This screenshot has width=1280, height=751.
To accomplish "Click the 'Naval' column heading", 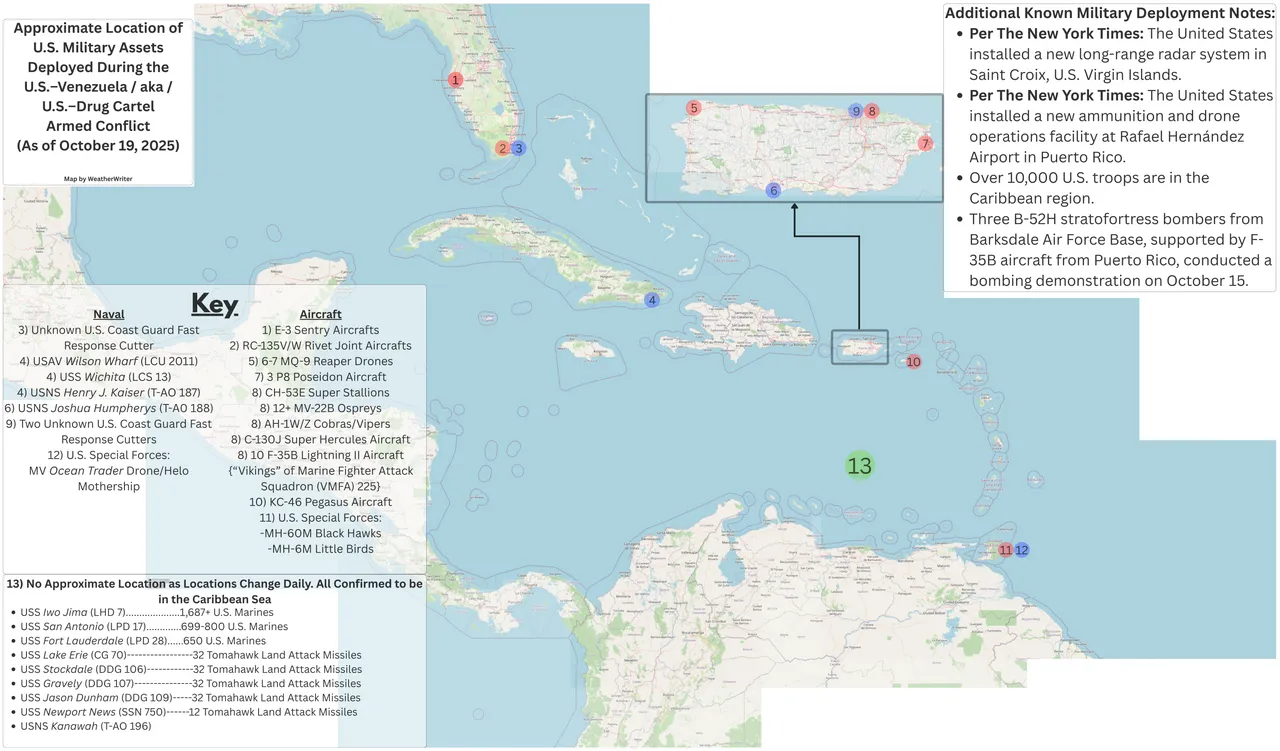I will tap(108, 314).
